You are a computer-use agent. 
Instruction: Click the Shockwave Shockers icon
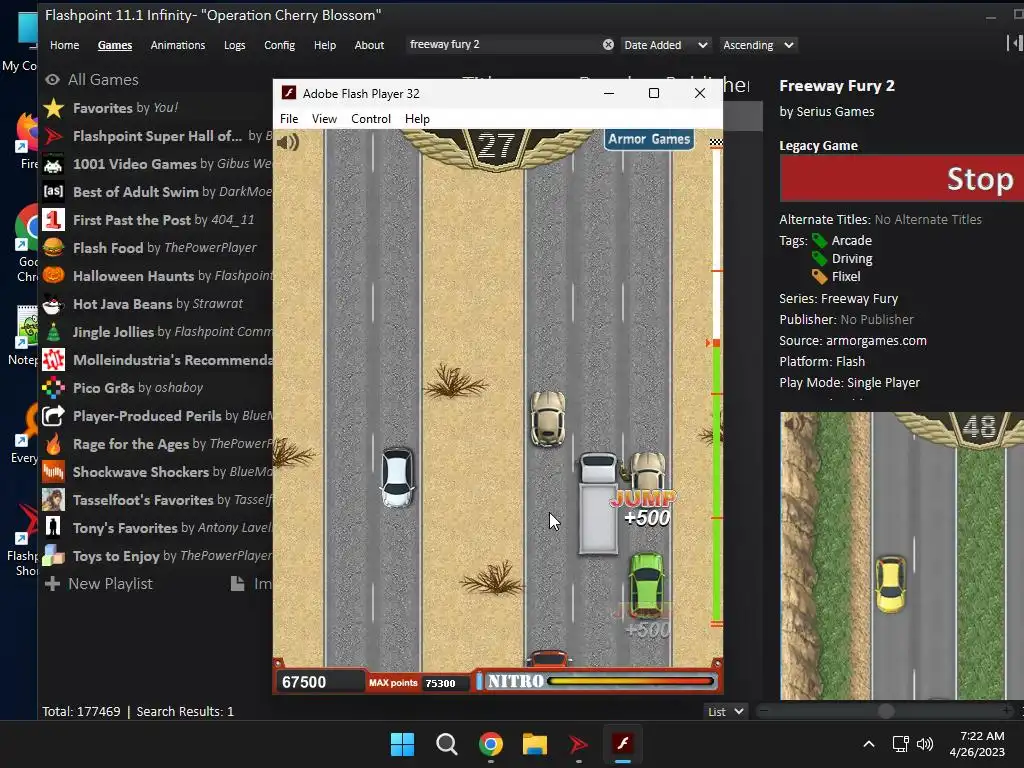(x=54, y=472)
